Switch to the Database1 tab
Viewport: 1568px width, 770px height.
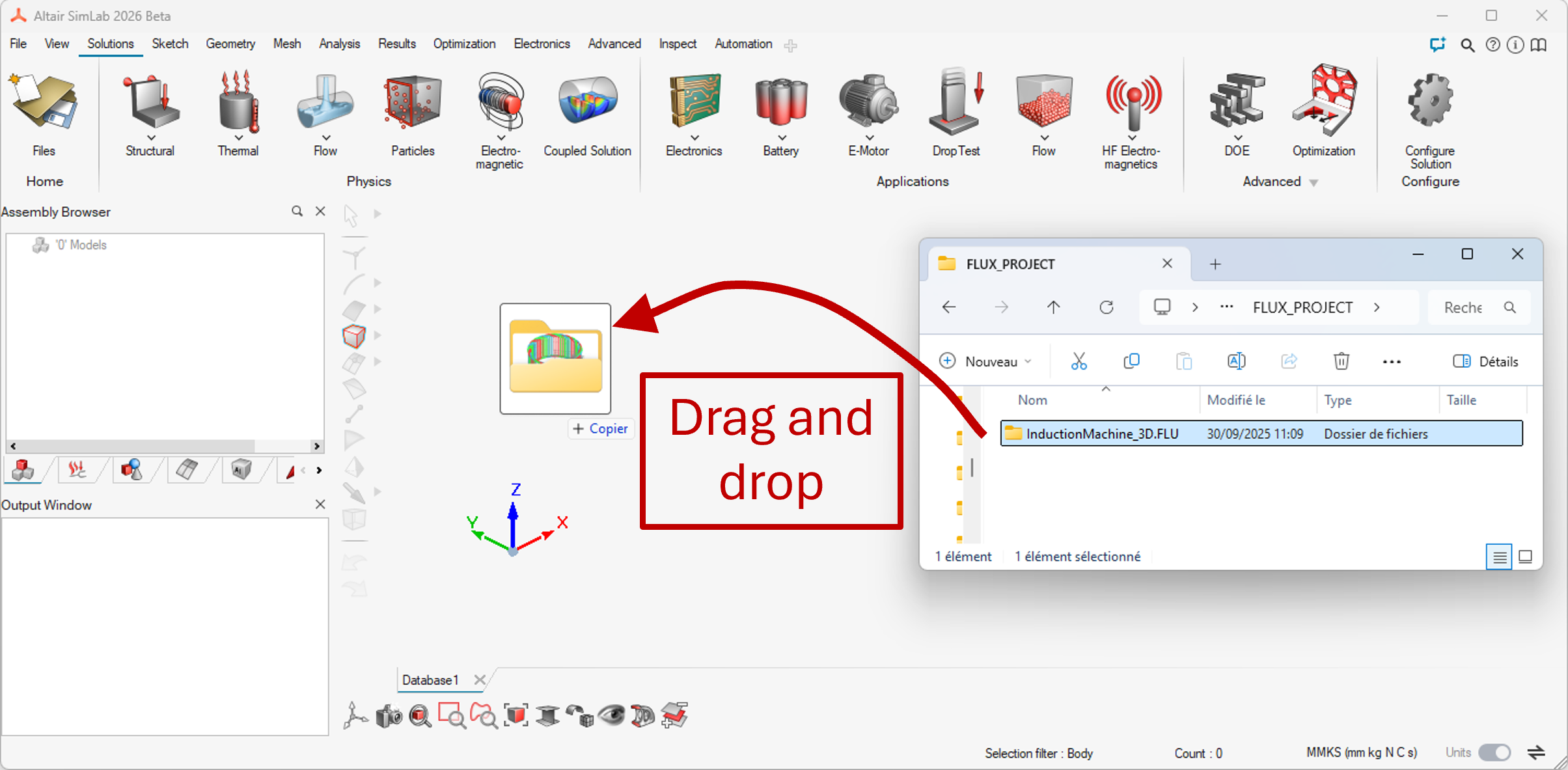point(430,680)
